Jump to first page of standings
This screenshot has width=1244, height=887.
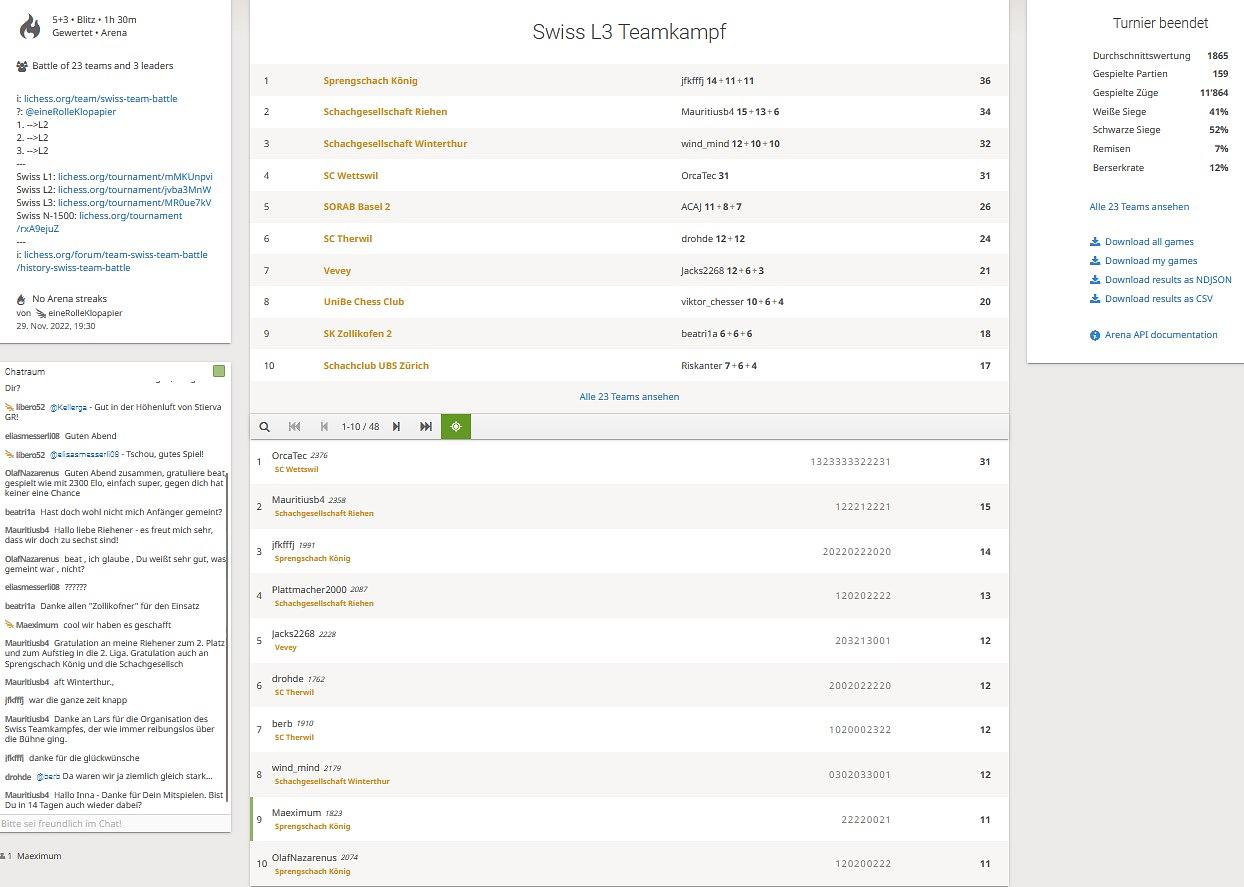294,426
